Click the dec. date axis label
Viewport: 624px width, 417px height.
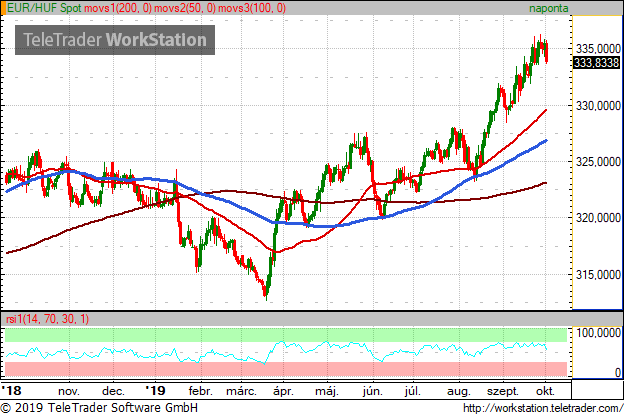[x=113, y=391]
